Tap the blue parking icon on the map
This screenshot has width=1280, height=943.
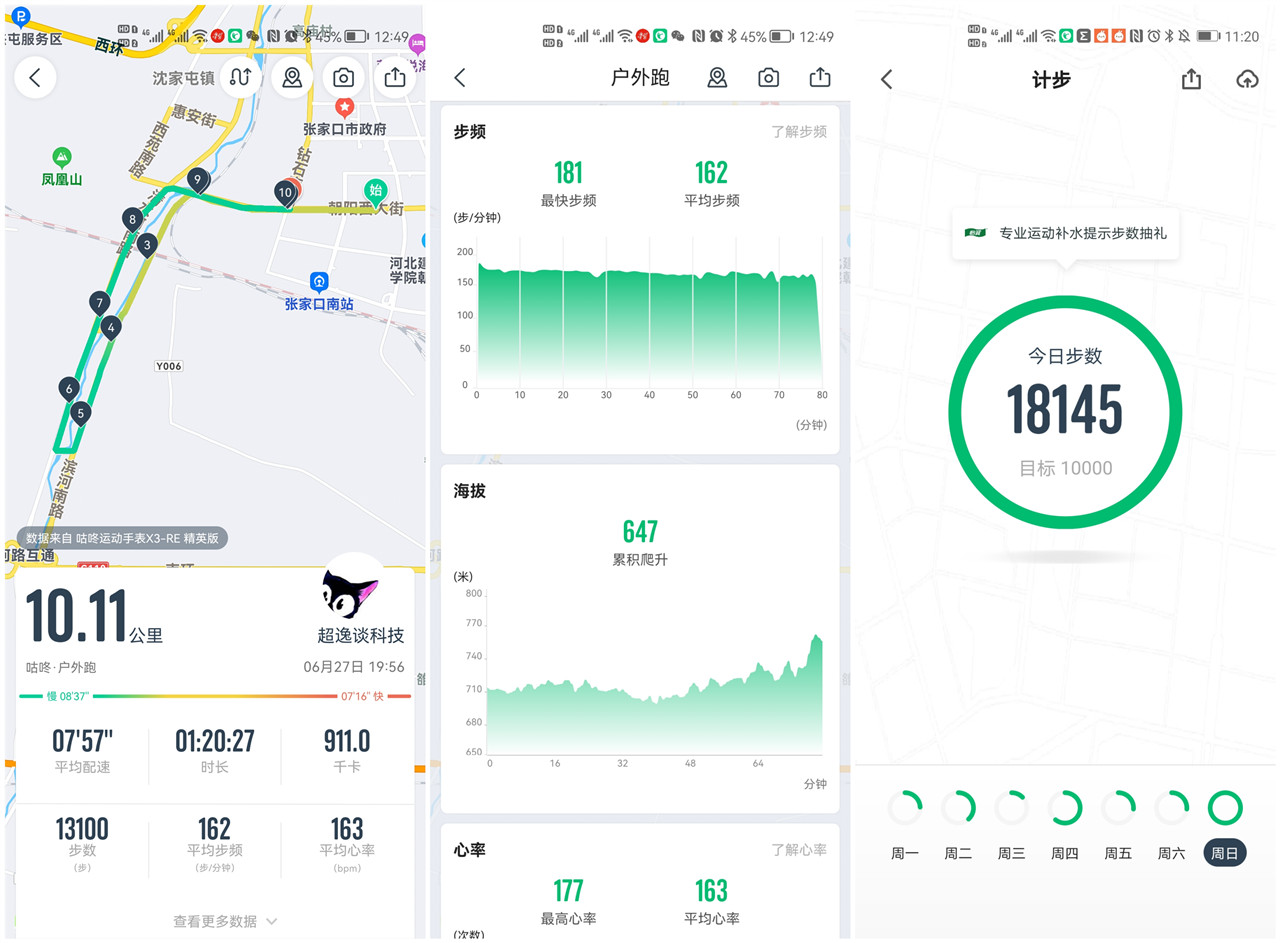(x=20, y=17)
